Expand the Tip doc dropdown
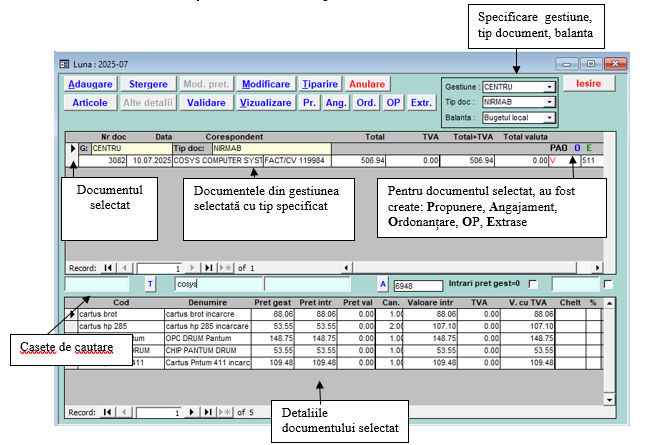The image size is (658, 445). tap(549, 101)
